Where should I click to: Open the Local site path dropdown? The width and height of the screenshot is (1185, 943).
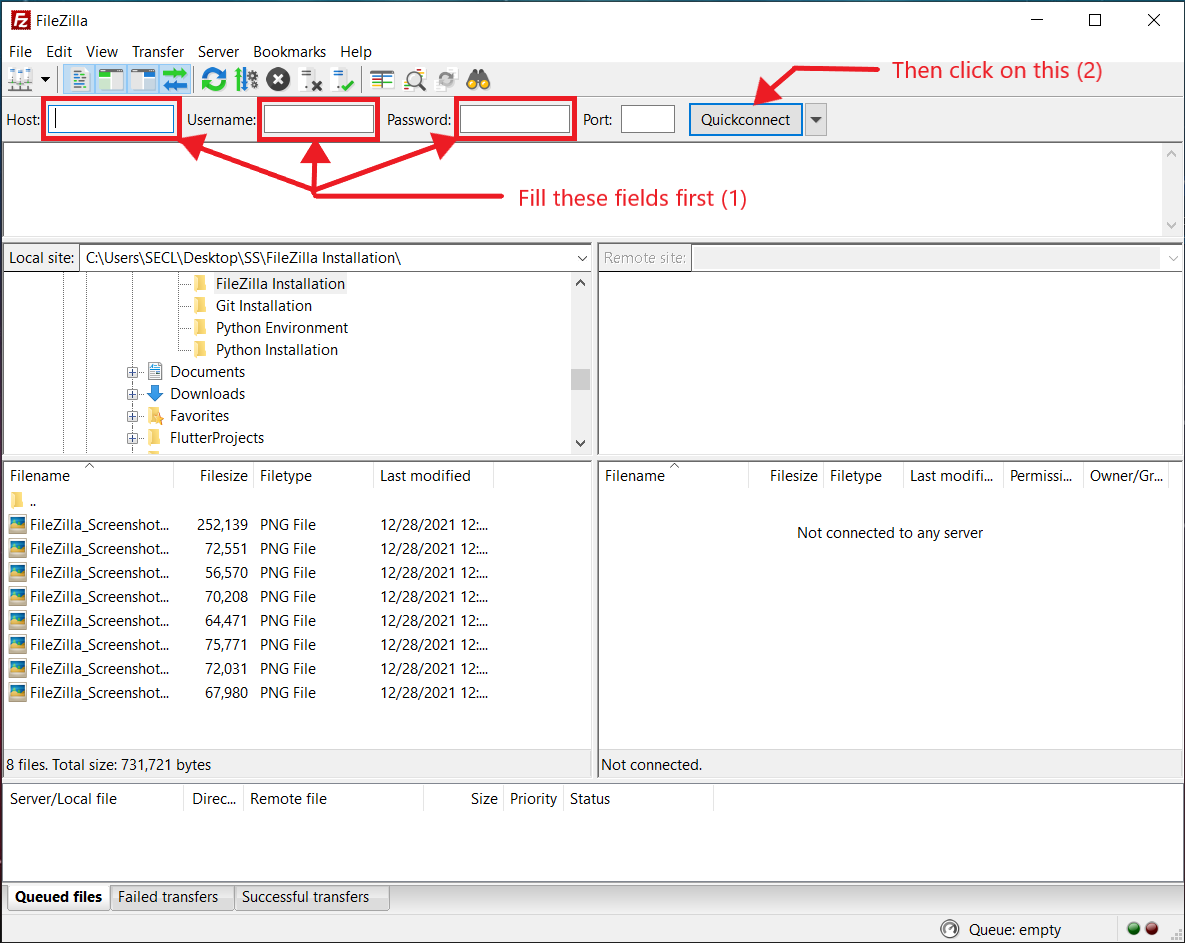point(582,258)
